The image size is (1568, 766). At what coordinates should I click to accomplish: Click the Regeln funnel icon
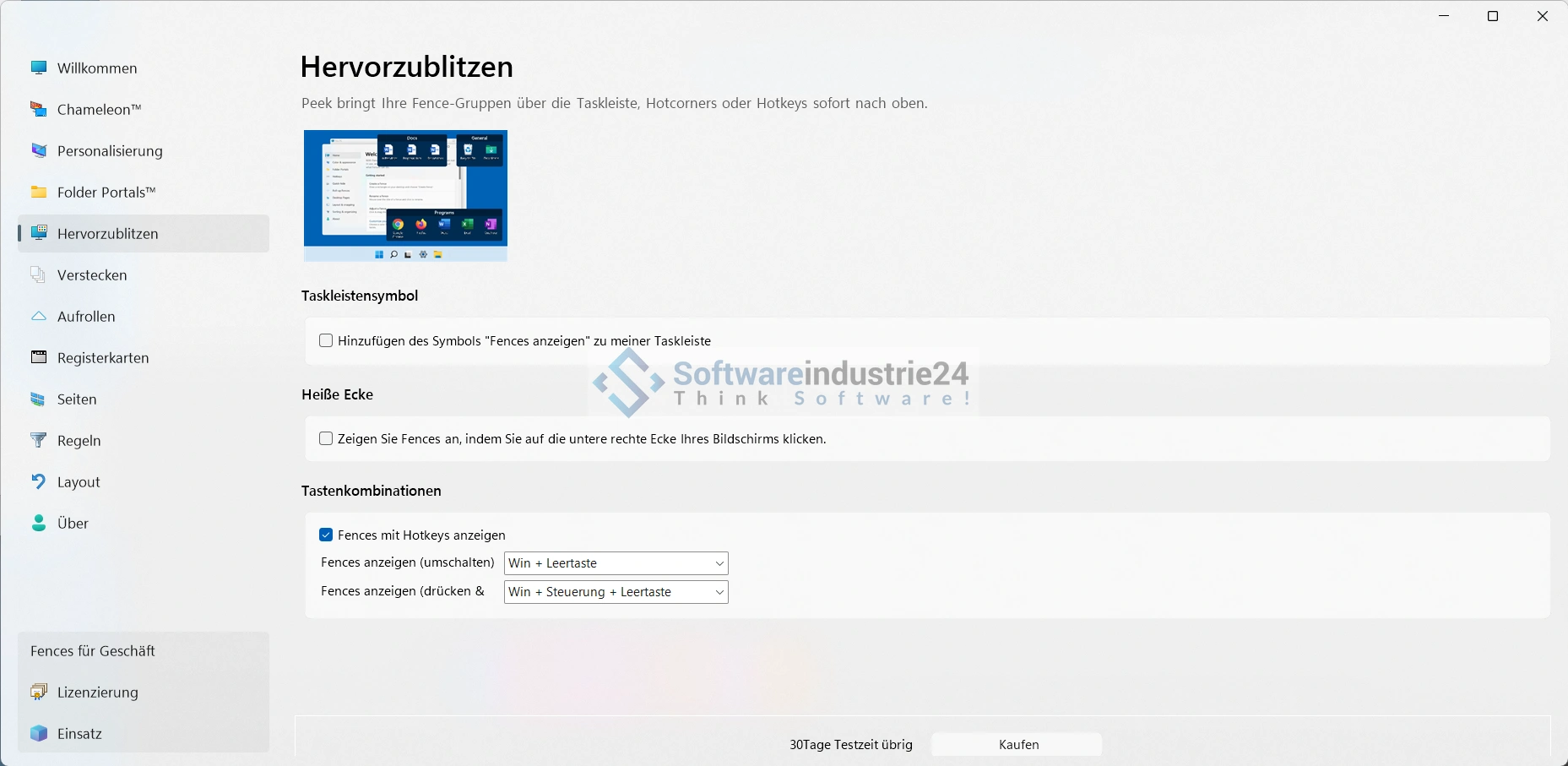coord(39,440)
